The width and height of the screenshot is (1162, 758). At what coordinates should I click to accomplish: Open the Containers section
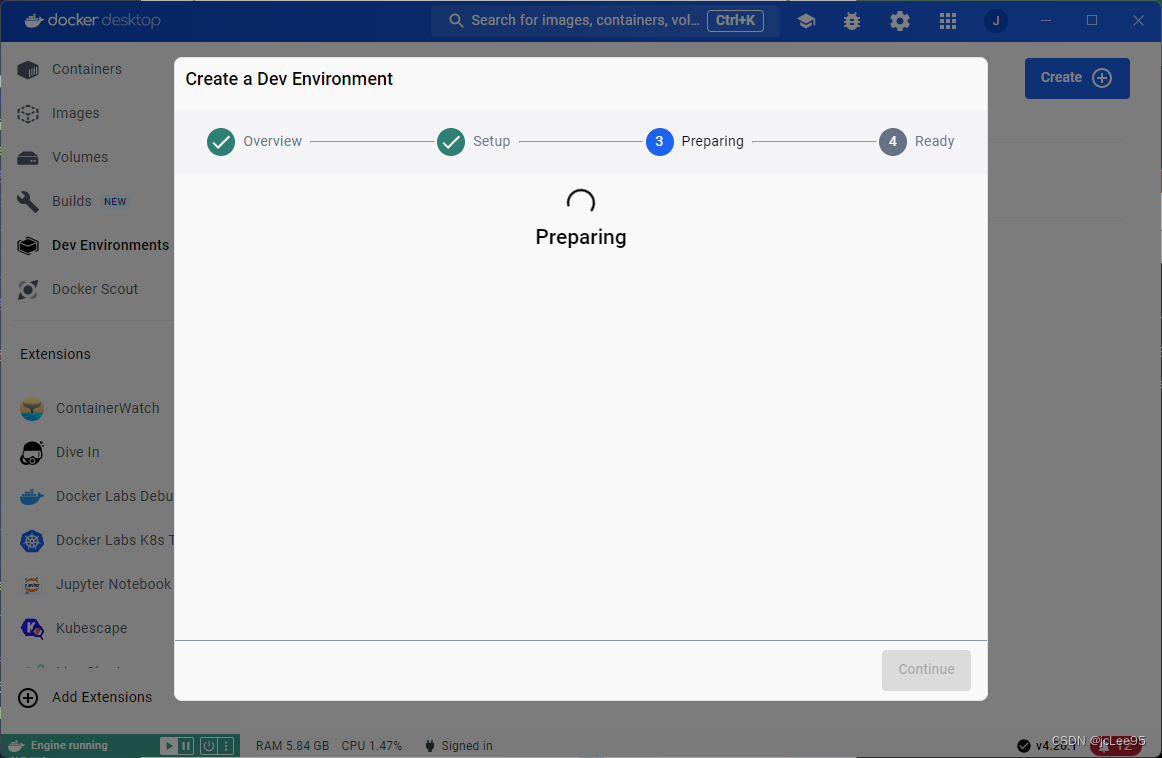pyautogui.click(x=87, y=69)
